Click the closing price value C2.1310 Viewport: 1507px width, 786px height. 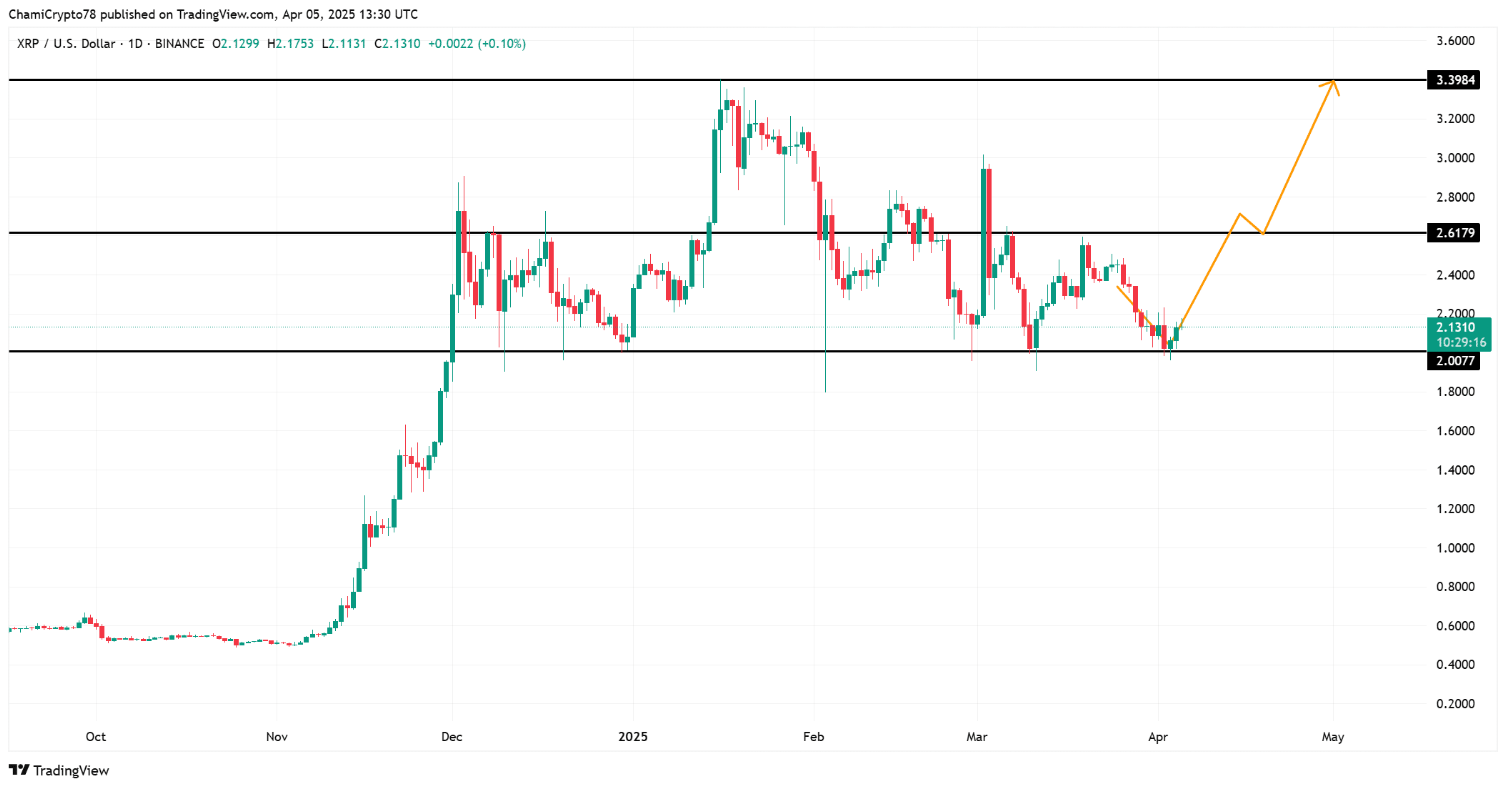[411, 44]
